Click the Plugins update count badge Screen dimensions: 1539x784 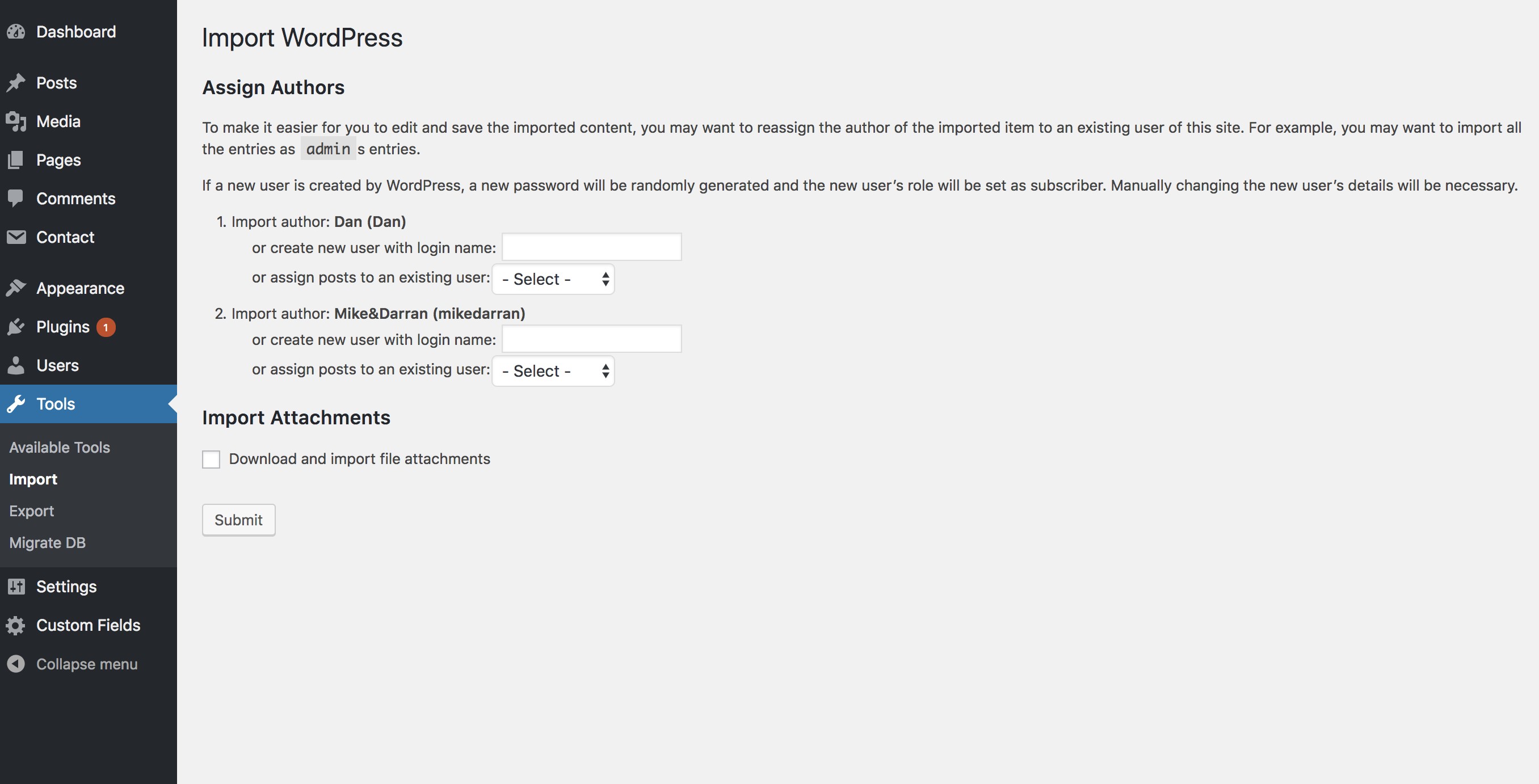coord(106,327)
